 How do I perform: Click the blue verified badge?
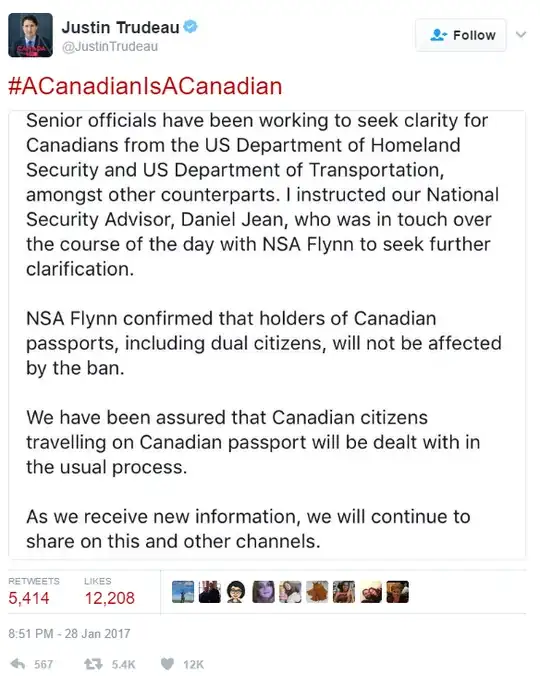click(190, 27)
